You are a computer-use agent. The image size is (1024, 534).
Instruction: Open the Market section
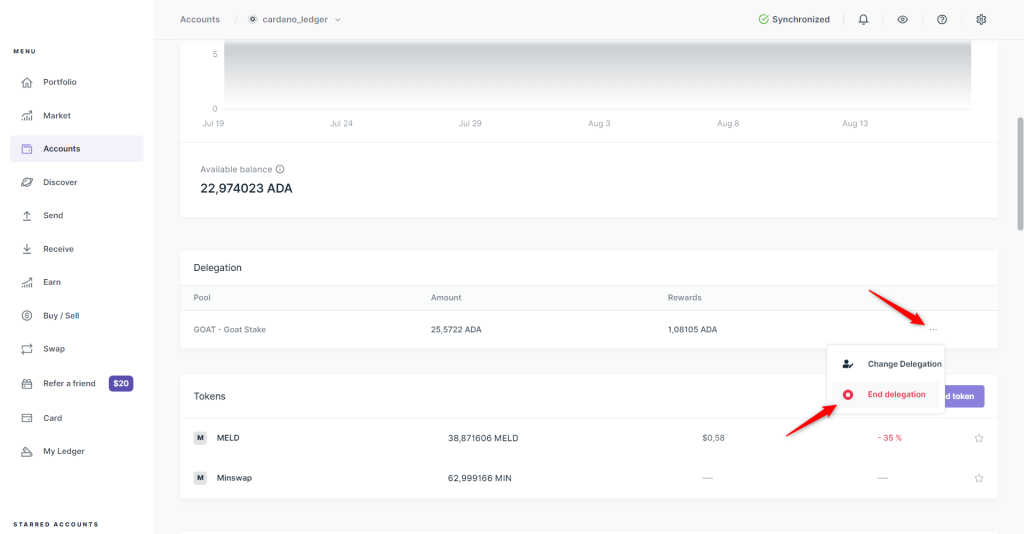point(56,116)
